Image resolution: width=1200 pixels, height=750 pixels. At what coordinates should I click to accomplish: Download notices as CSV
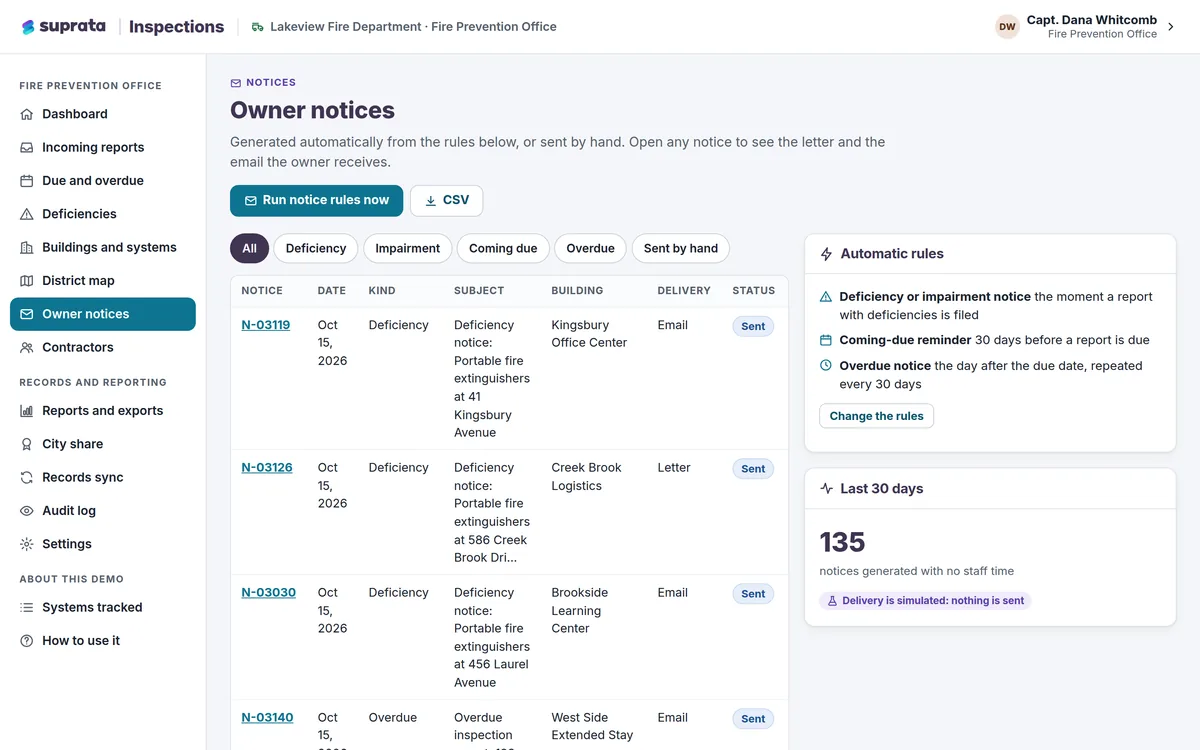click(x=446, y=200)
